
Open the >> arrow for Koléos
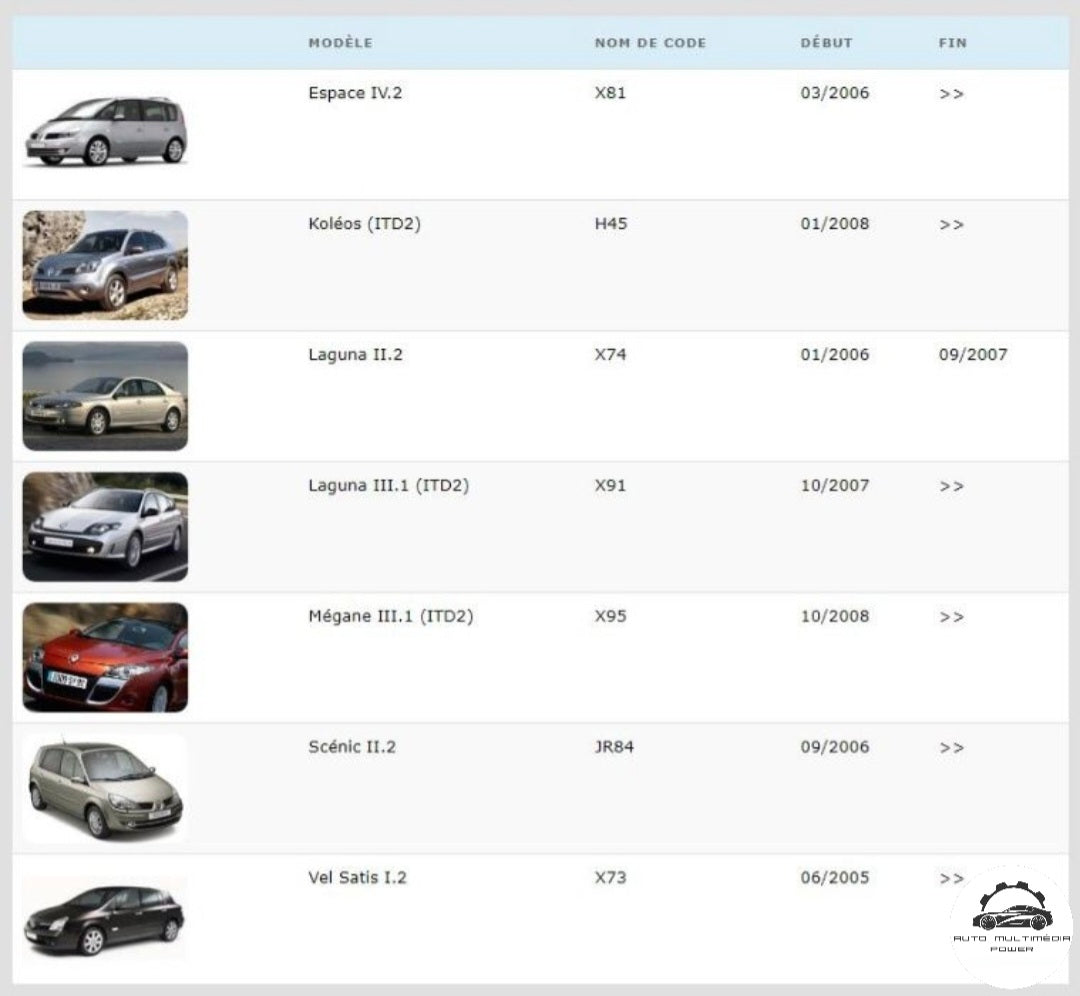point(949,224)
